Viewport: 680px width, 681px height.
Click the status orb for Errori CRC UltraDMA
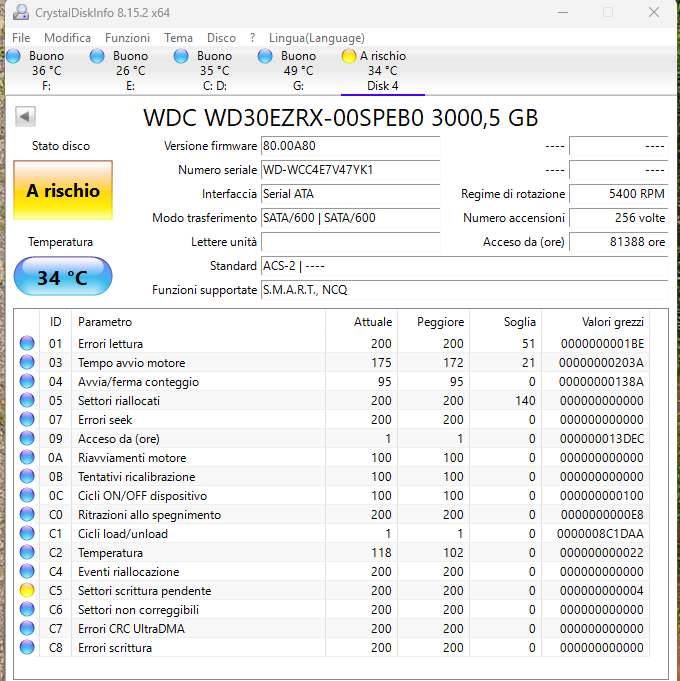27,628
